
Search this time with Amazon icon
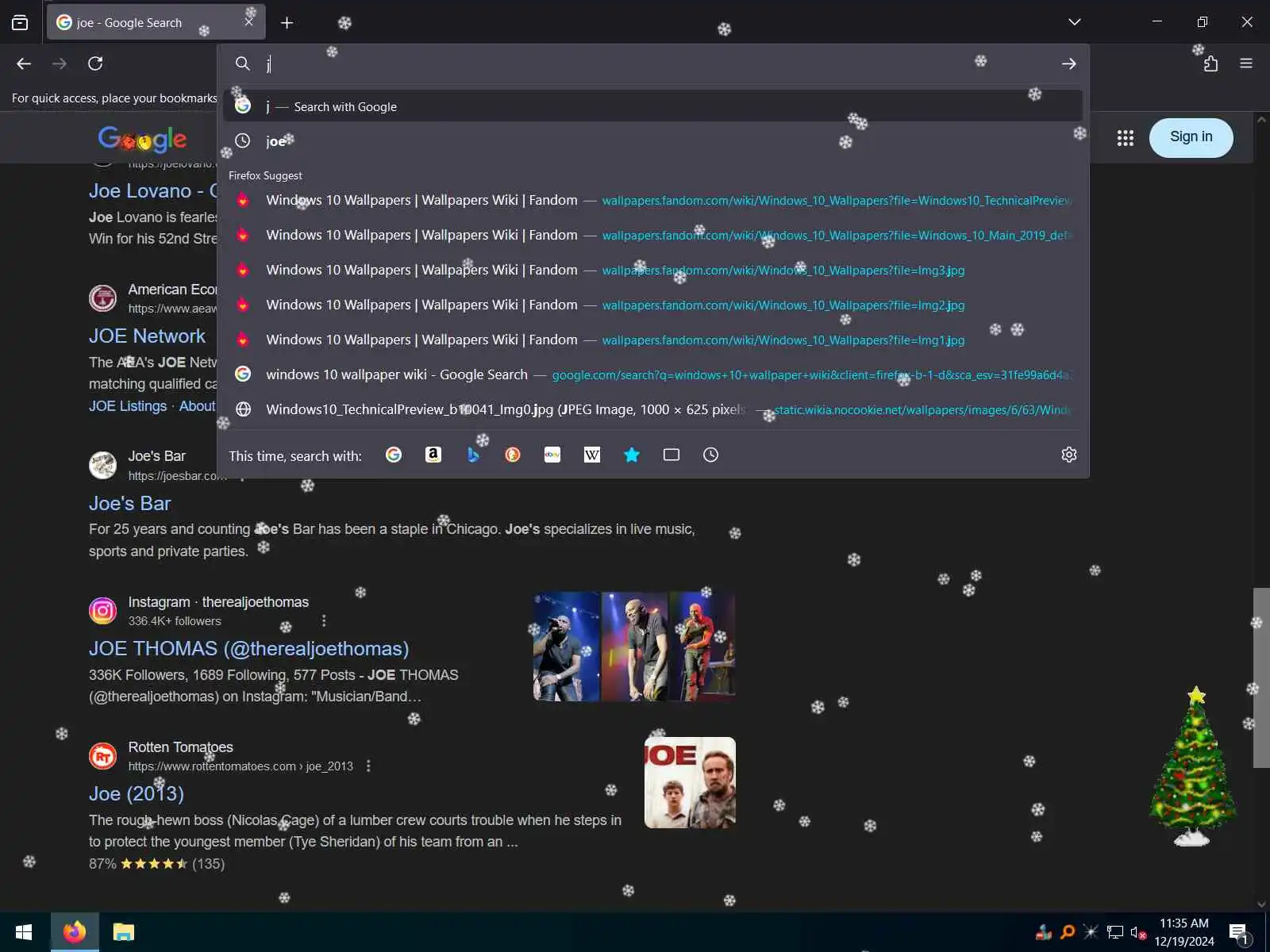433,455
